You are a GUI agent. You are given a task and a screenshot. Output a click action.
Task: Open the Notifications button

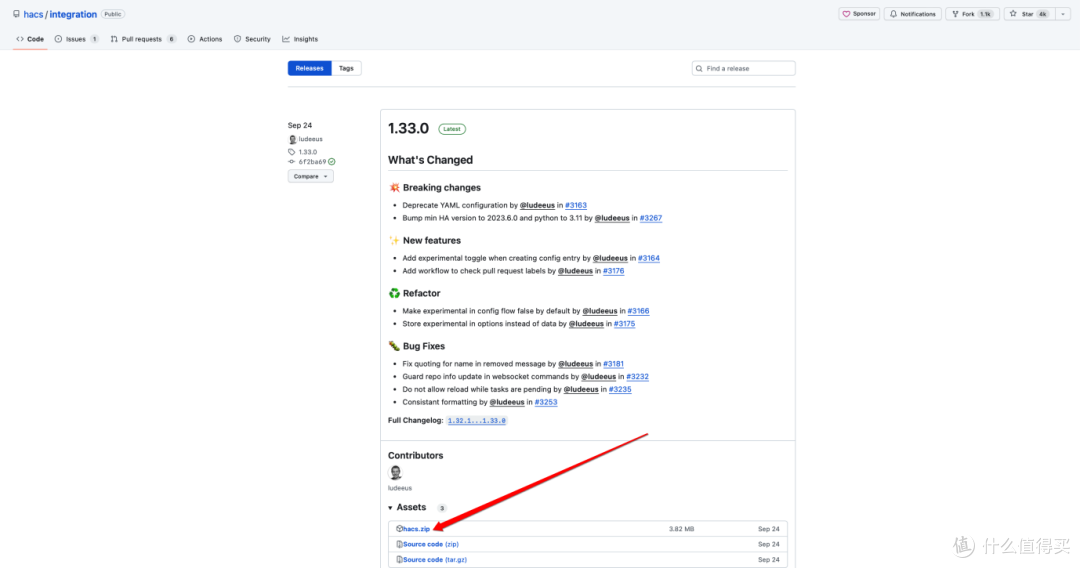click(x=913, y=14)
